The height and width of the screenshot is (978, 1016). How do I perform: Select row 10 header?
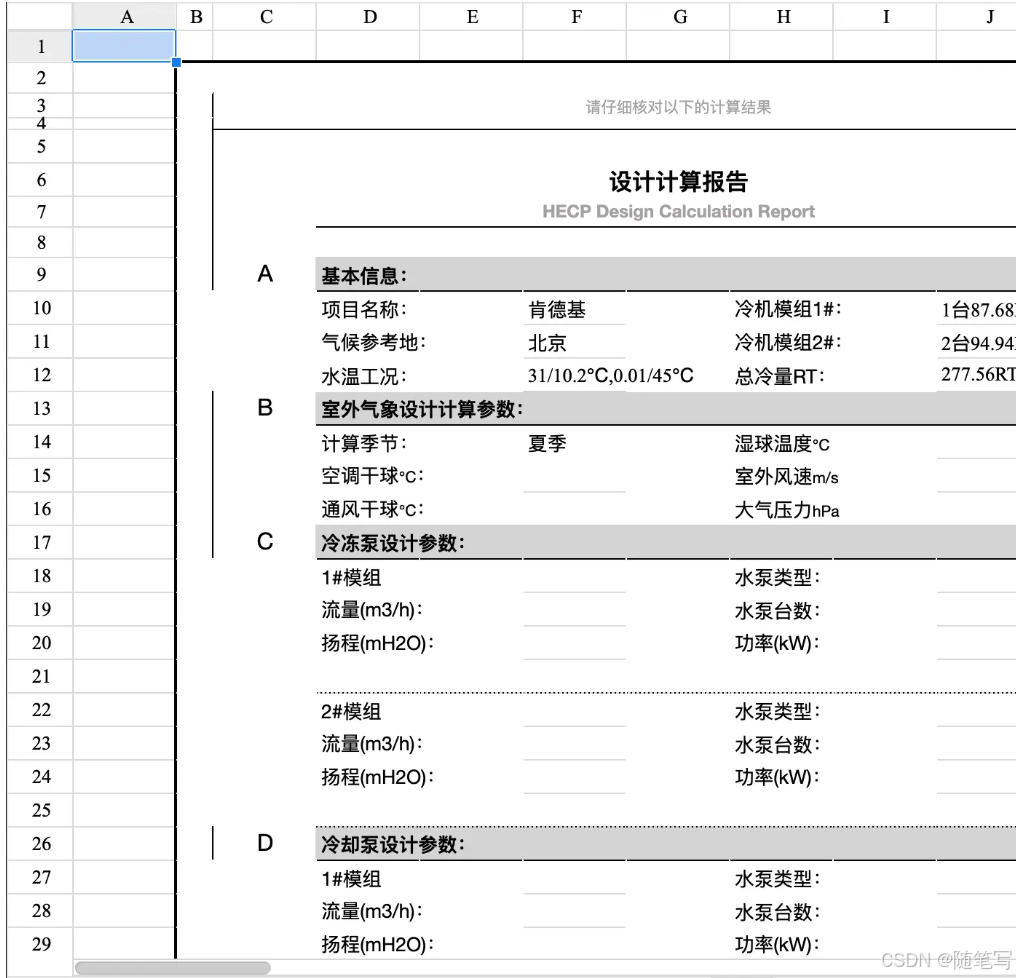click(41, 307)
